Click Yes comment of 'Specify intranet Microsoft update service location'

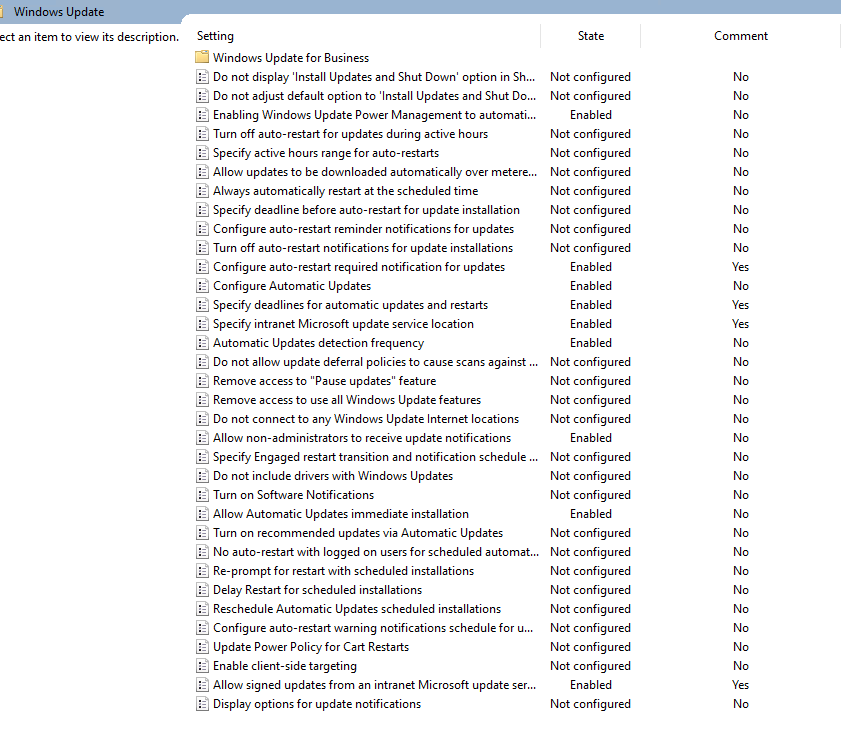[x=741, y=324]
